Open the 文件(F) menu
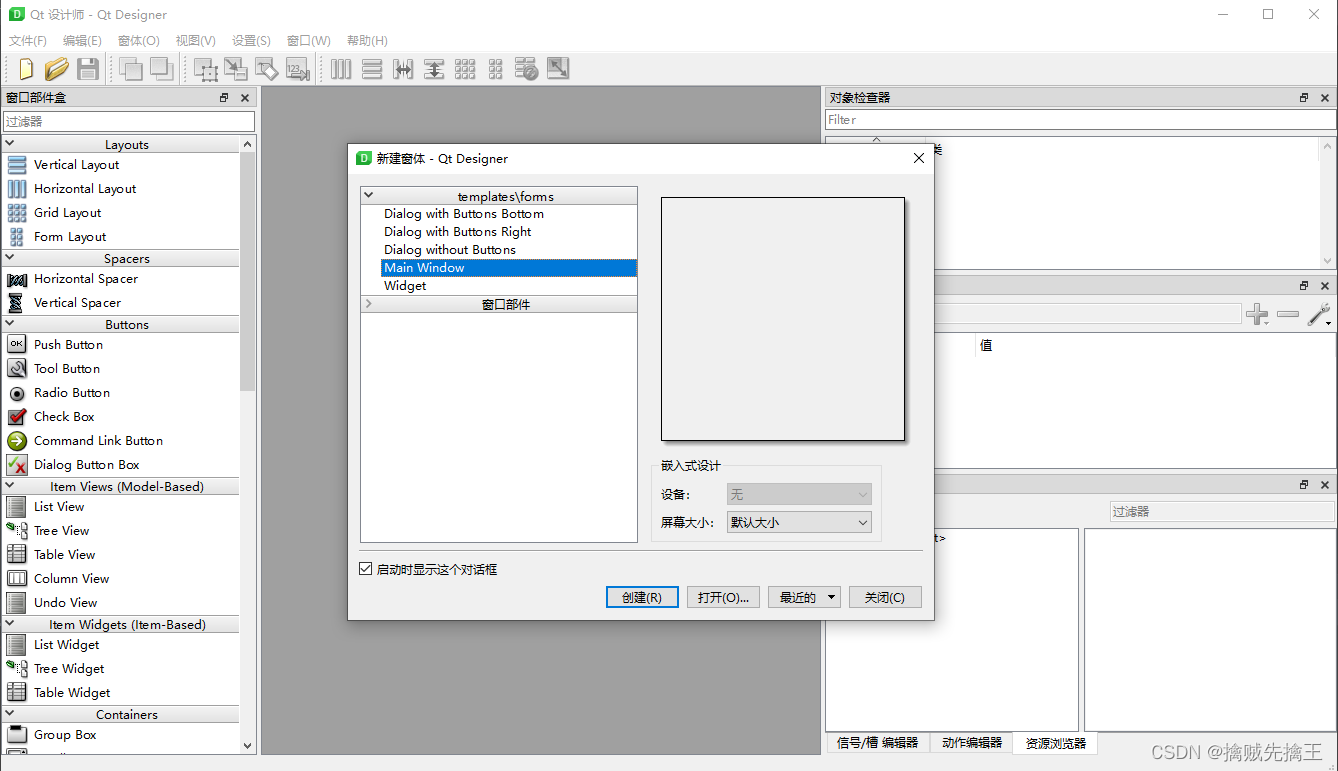 (x=28, y=41)
